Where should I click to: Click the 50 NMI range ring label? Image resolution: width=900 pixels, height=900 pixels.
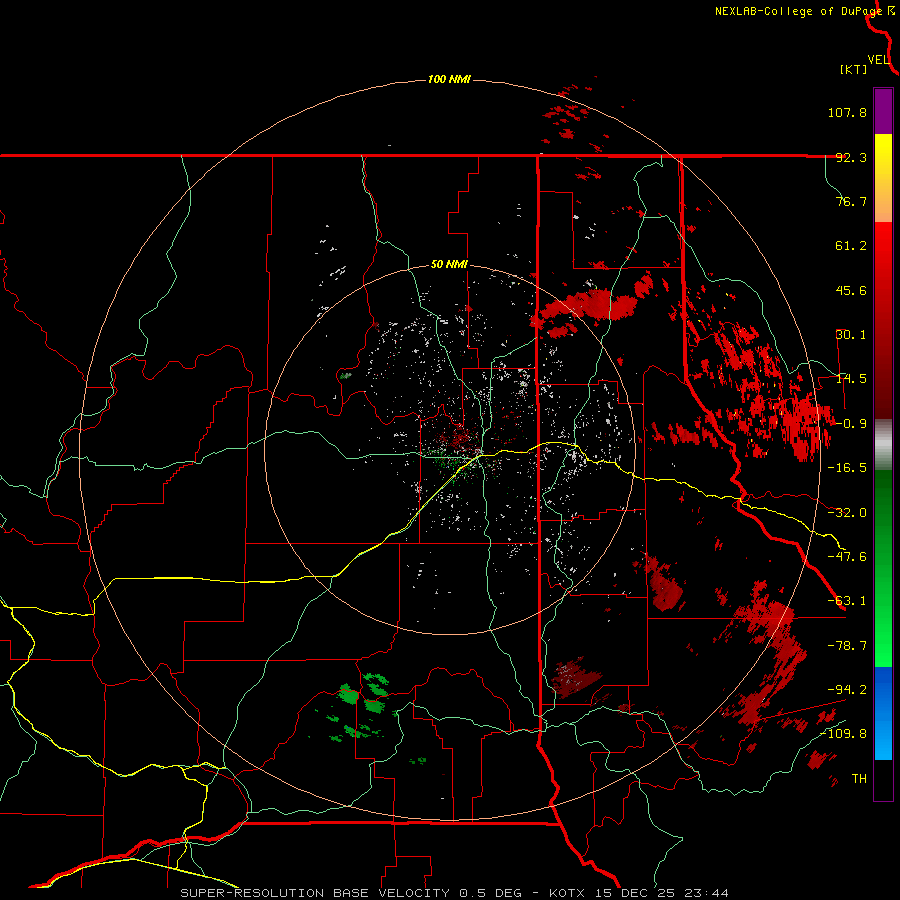tap(449, 265)
